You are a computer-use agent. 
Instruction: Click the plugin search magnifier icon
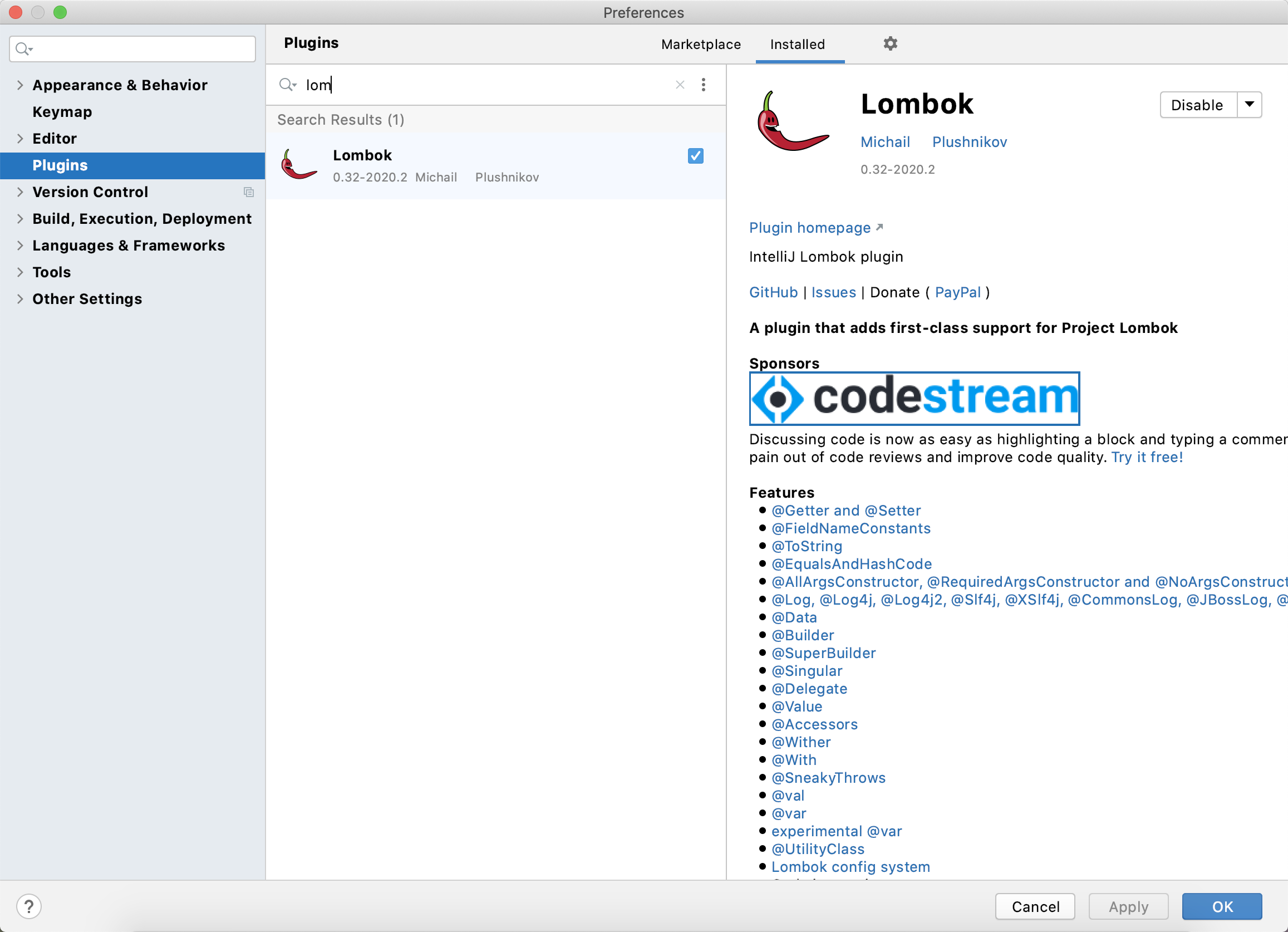coord(287,85)
